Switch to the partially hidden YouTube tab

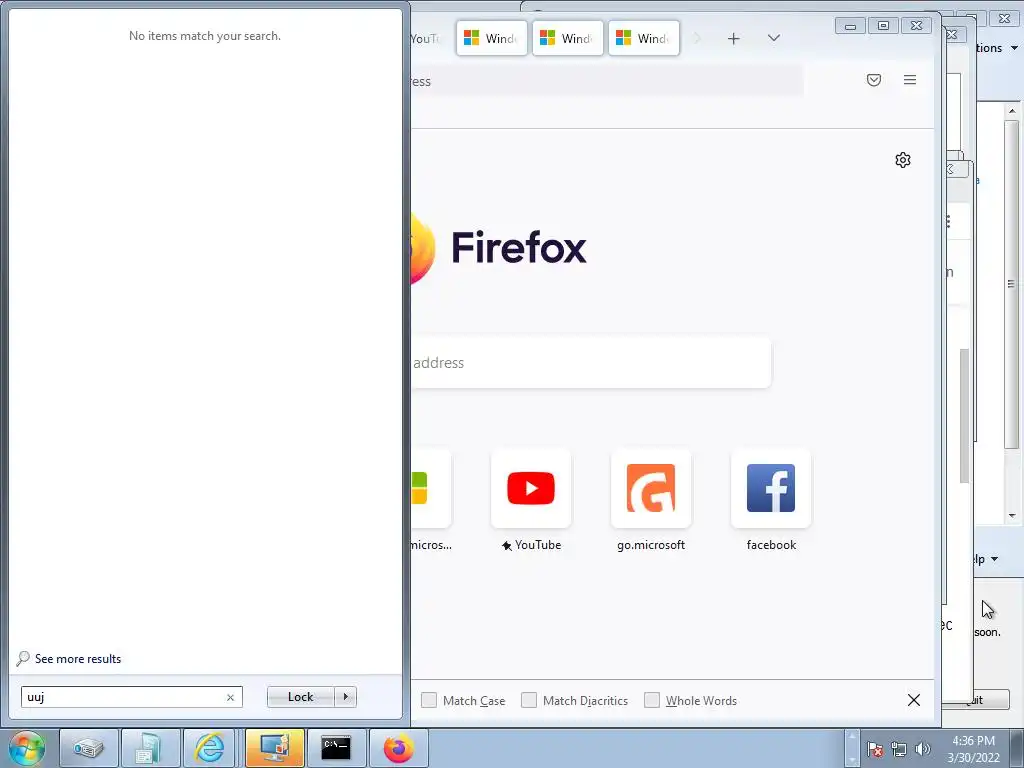coord(428,39)
